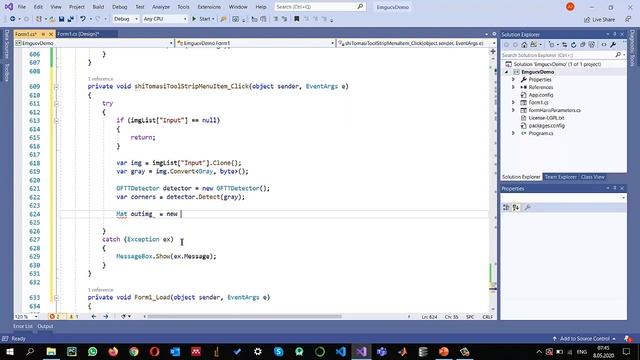Open the EmgucvDemo.Form1 type dropdown
The image size is (640, 360).
click(x=256, y=43)
